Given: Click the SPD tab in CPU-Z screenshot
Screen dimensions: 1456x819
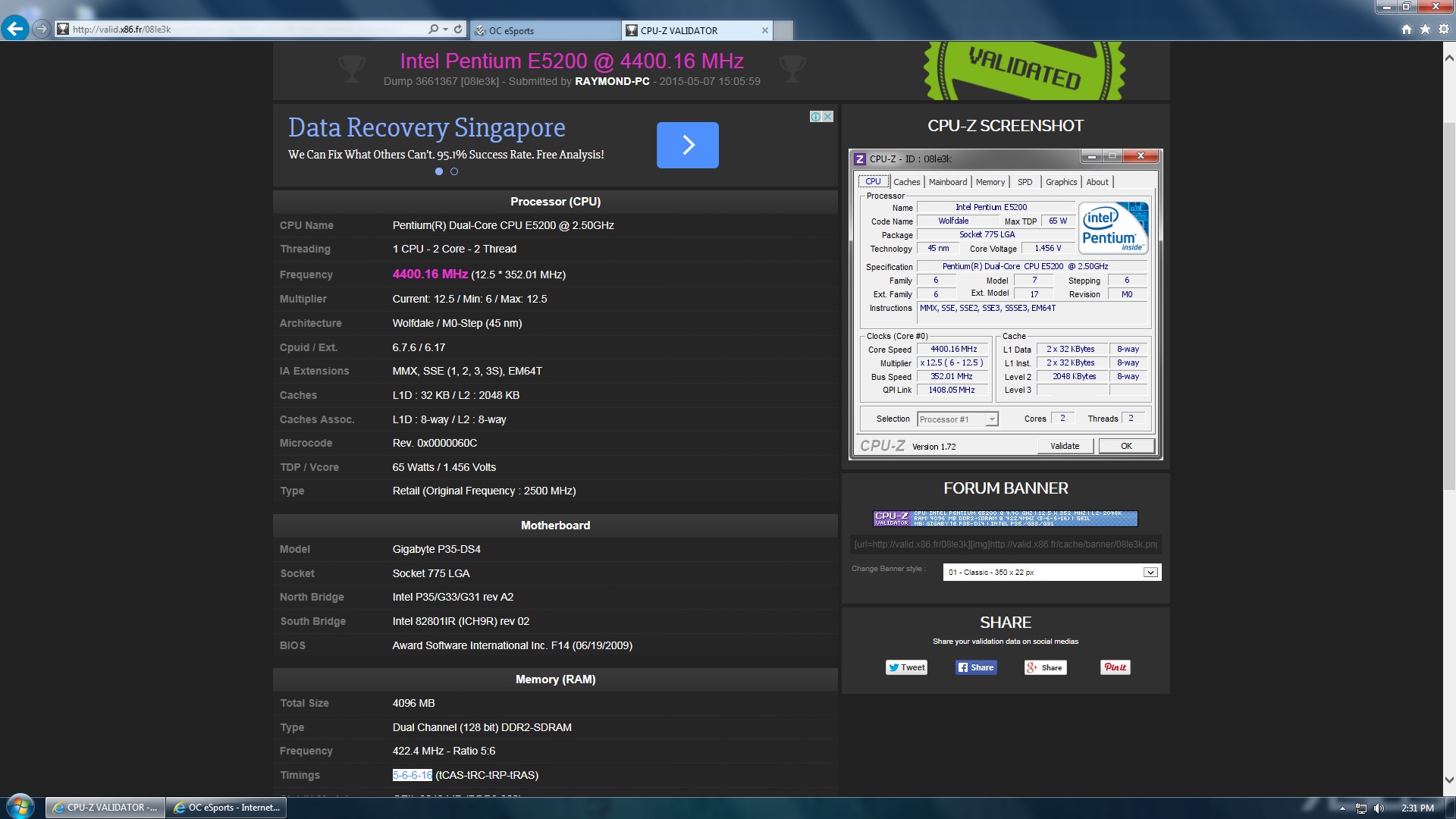Looking at the screenshot, I should pos(1025,182).
